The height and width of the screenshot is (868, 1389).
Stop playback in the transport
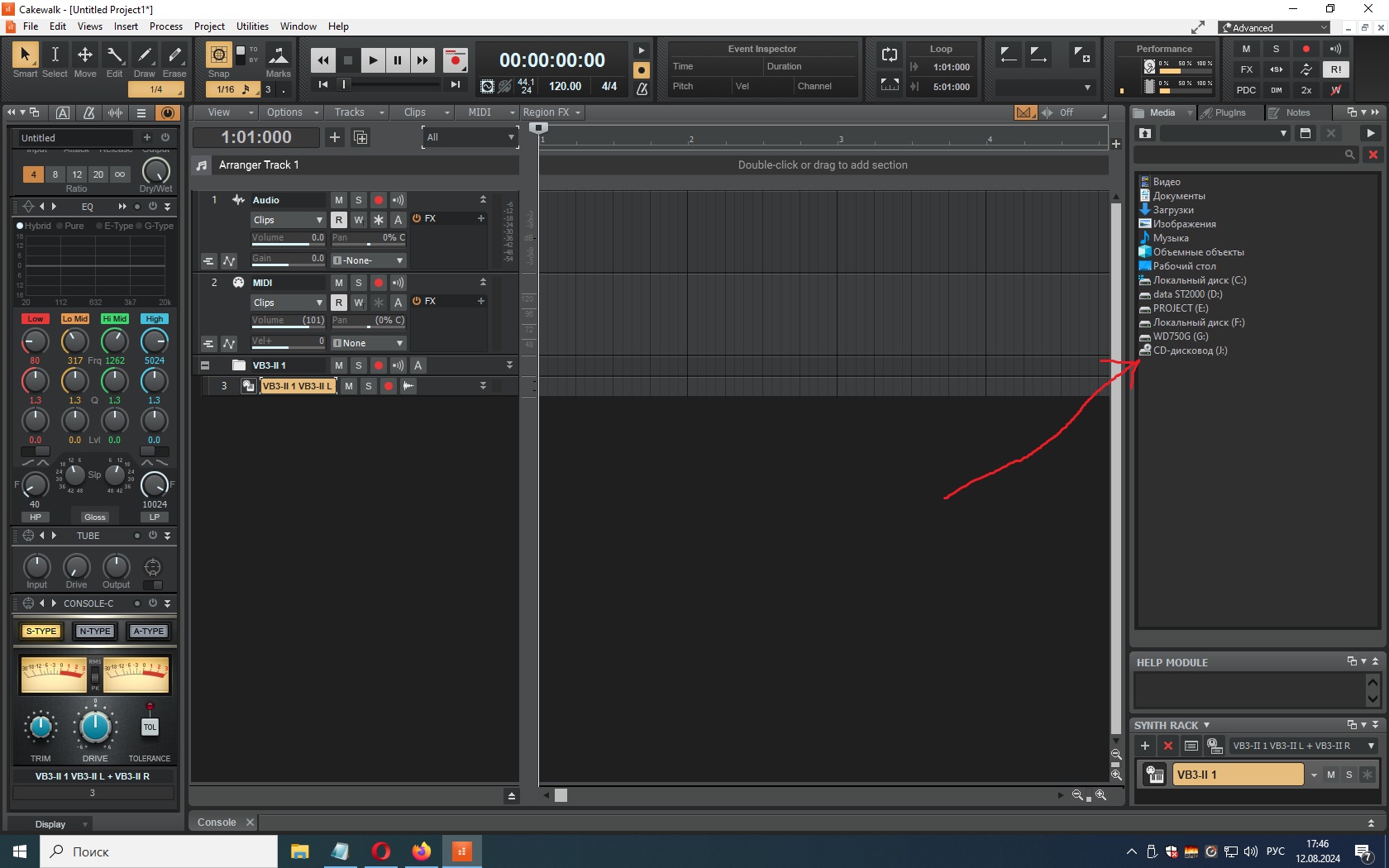[x=348, y=60]
